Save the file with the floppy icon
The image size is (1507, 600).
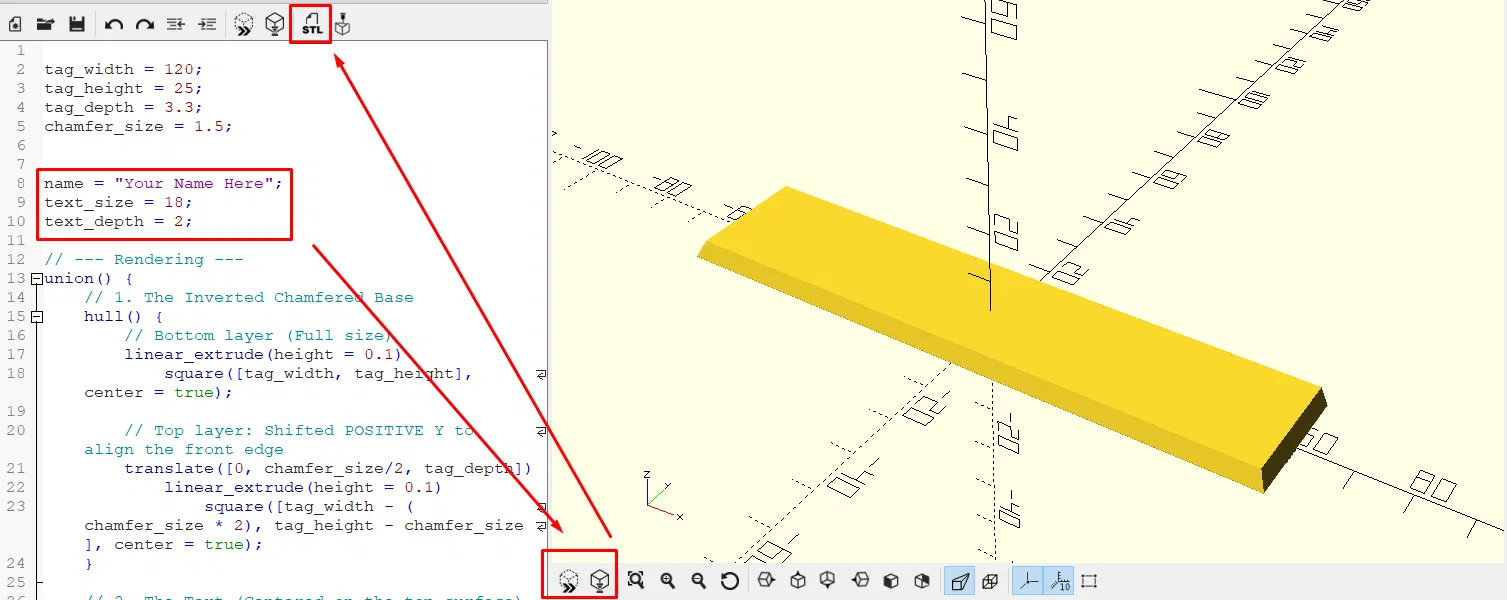(x=77, y=24)
